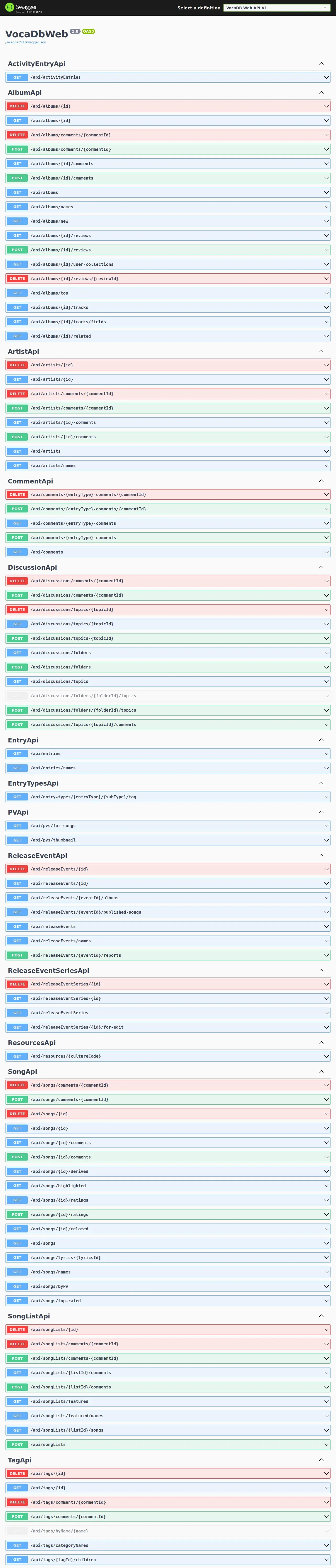The height and width of the screenshot is (1568, 336).
Task: Click the Swagger logo icon
Action: (x=9, y=7)
